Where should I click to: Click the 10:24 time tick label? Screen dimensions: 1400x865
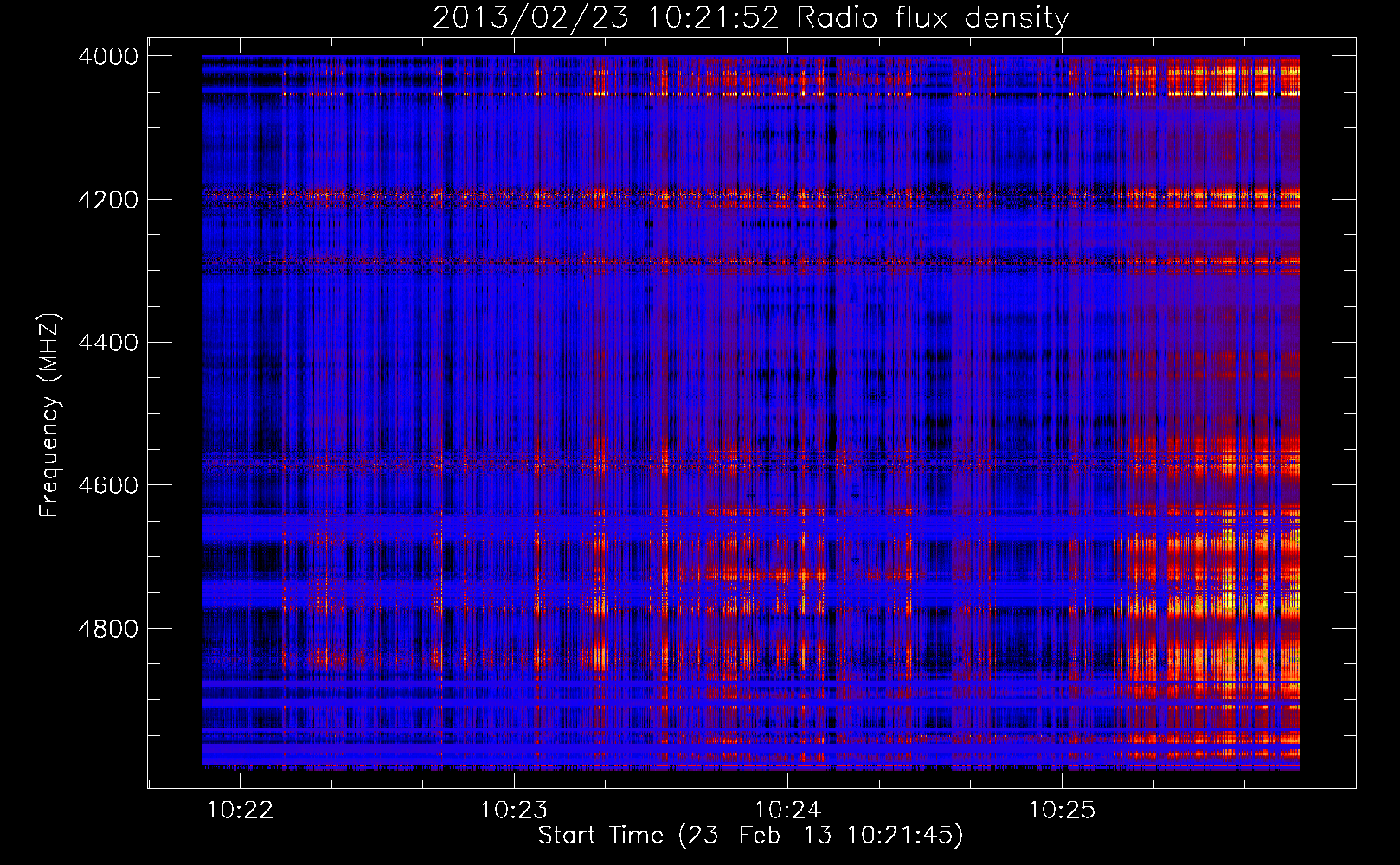787,810
